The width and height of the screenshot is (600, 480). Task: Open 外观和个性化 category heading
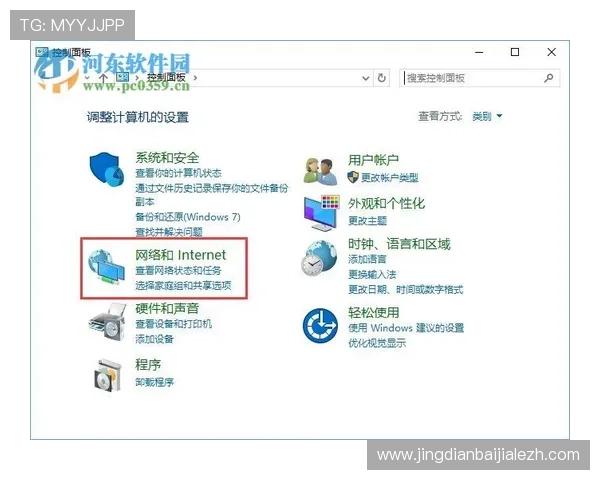[386, 203]
